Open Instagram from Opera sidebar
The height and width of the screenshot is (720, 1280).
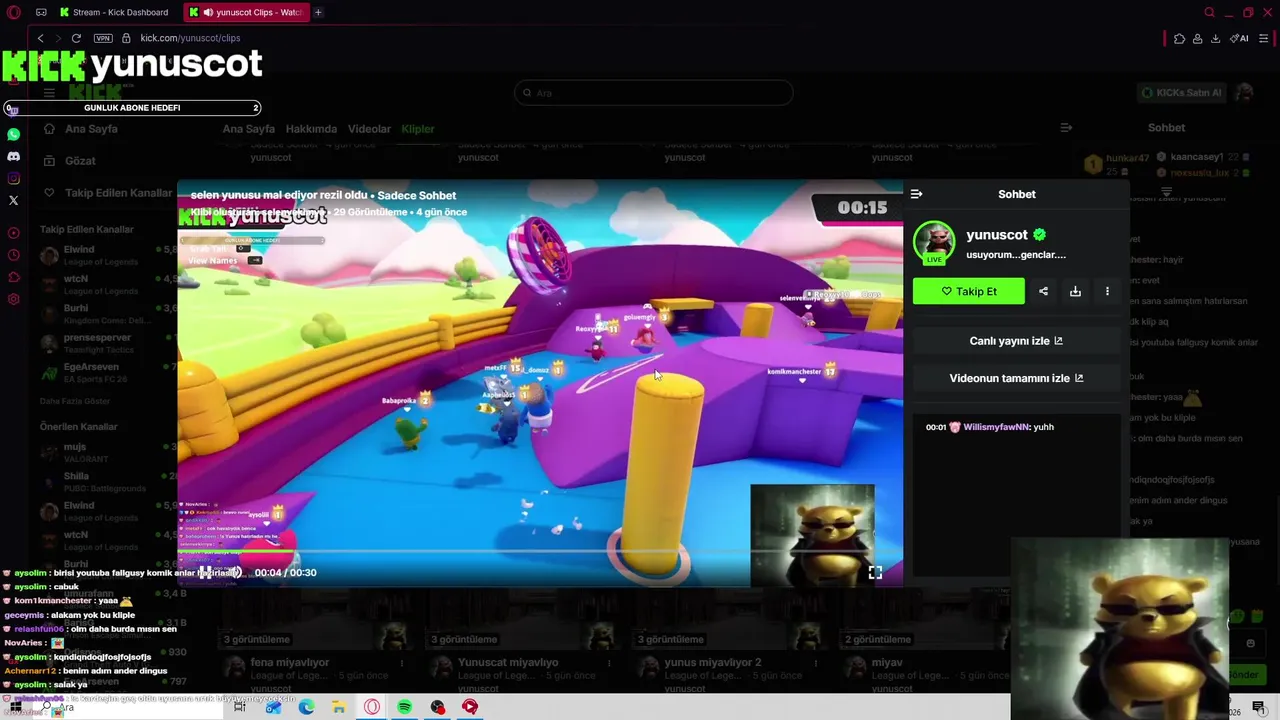(x=13, y=178)
